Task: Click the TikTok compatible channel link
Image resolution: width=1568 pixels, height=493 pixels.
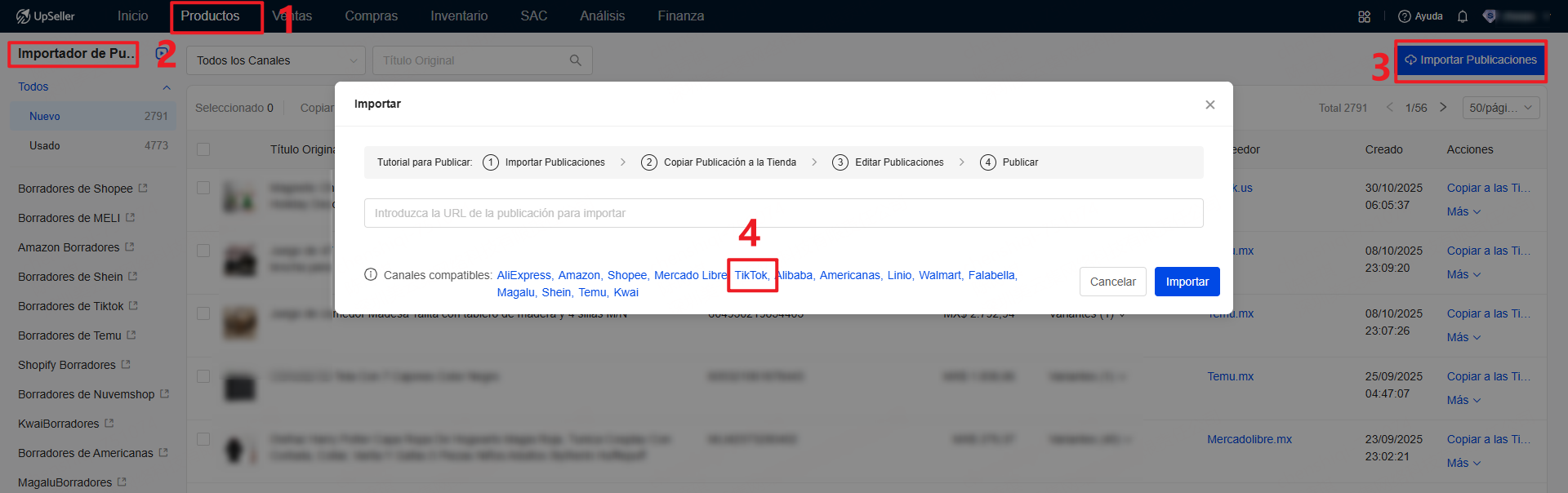Action: pos(751,275)
